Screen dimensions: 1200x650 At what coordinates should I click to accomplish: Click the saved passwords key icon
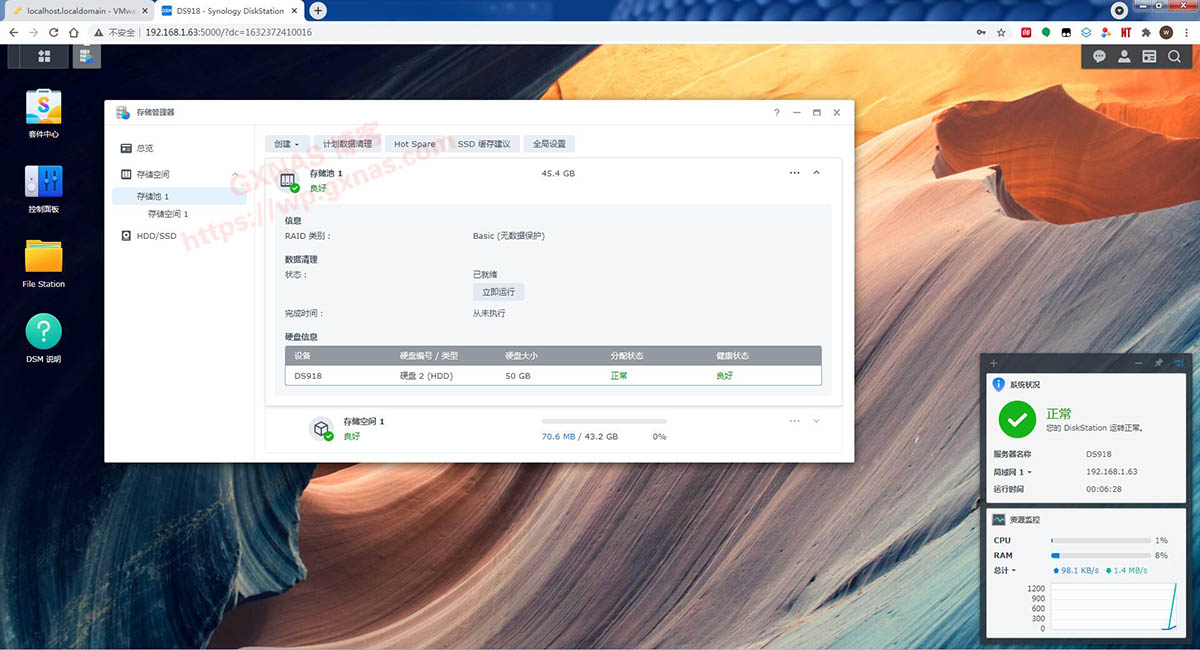[981, 32]
